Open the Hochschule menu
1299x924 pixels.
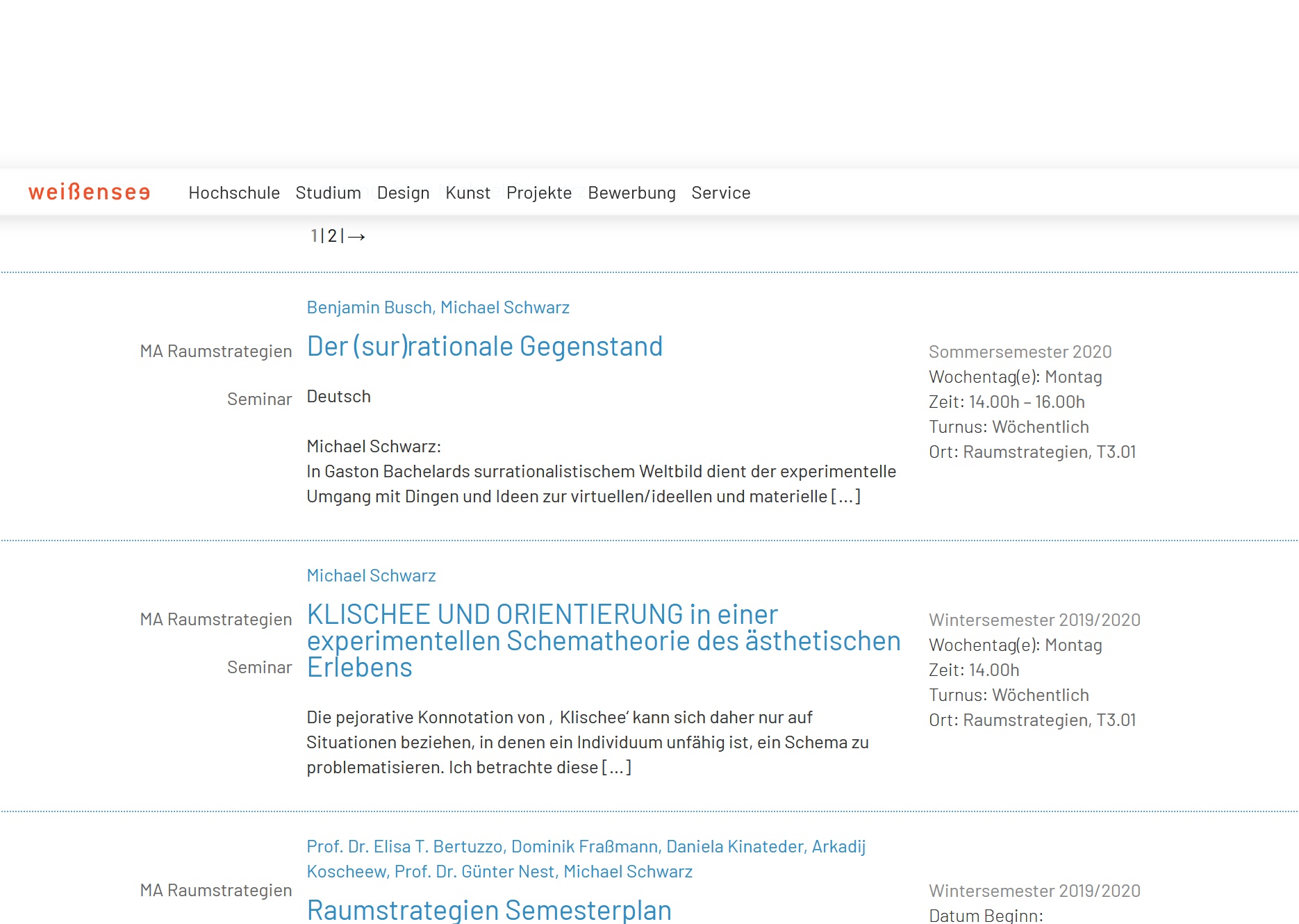tap(234, 193)
